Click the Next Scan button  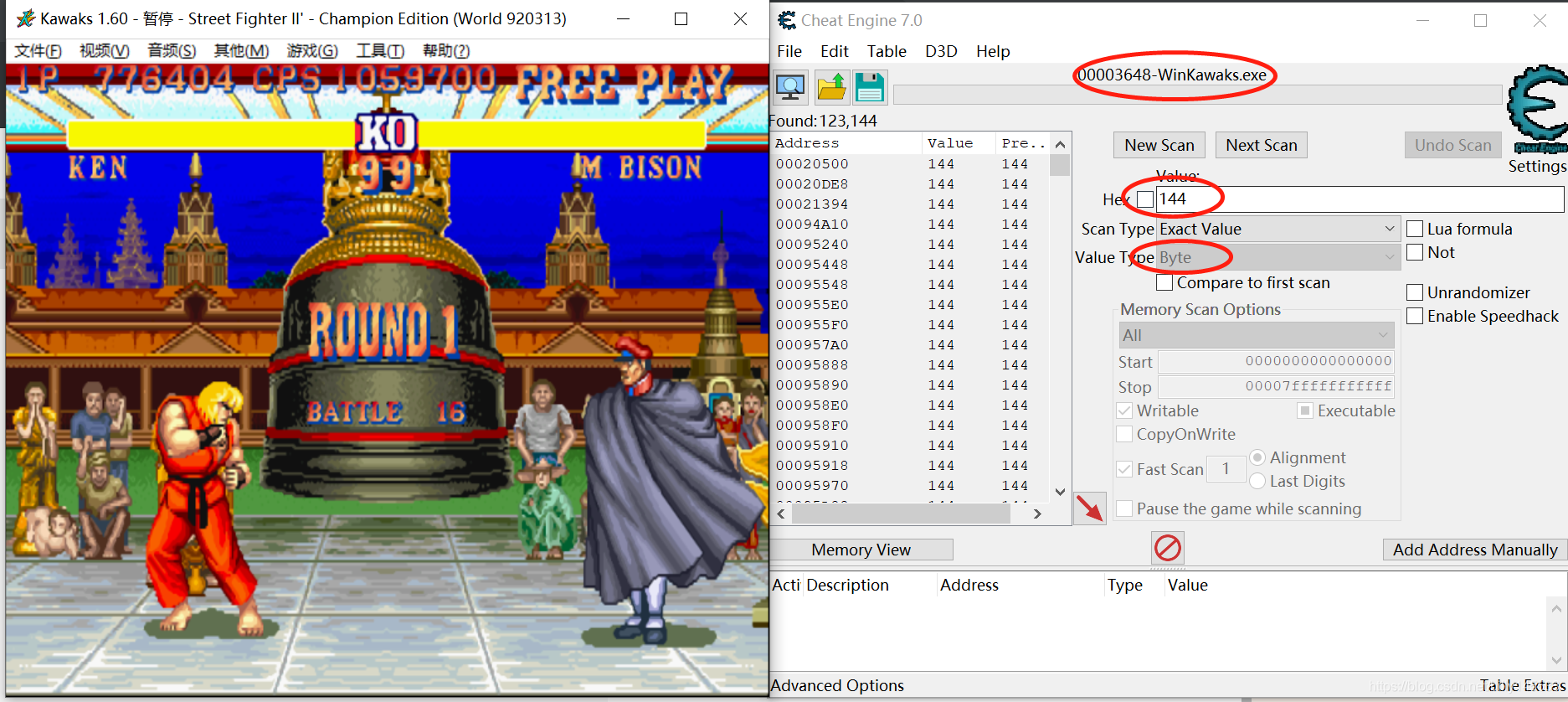1262,145
